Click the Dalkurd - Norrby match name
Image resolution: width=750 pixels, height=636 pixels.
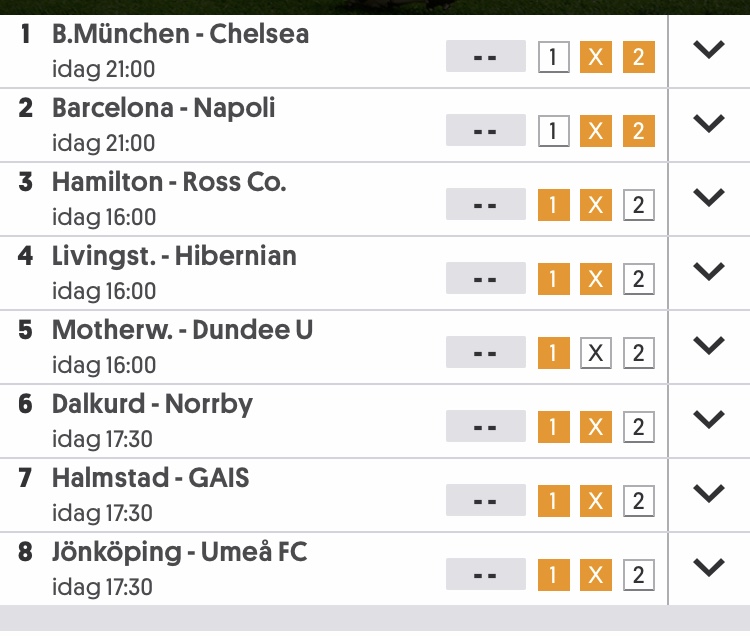pyautogui.click(x=152, y=405)
